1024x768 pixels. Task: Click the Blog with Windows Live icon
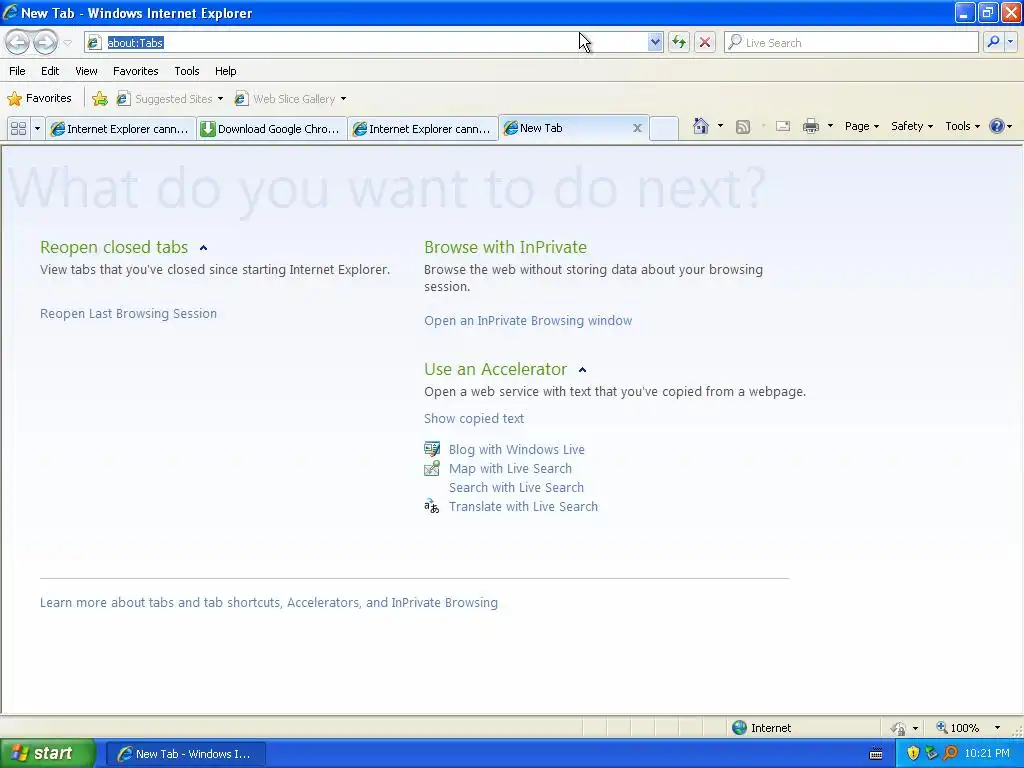tap(432, 449)
